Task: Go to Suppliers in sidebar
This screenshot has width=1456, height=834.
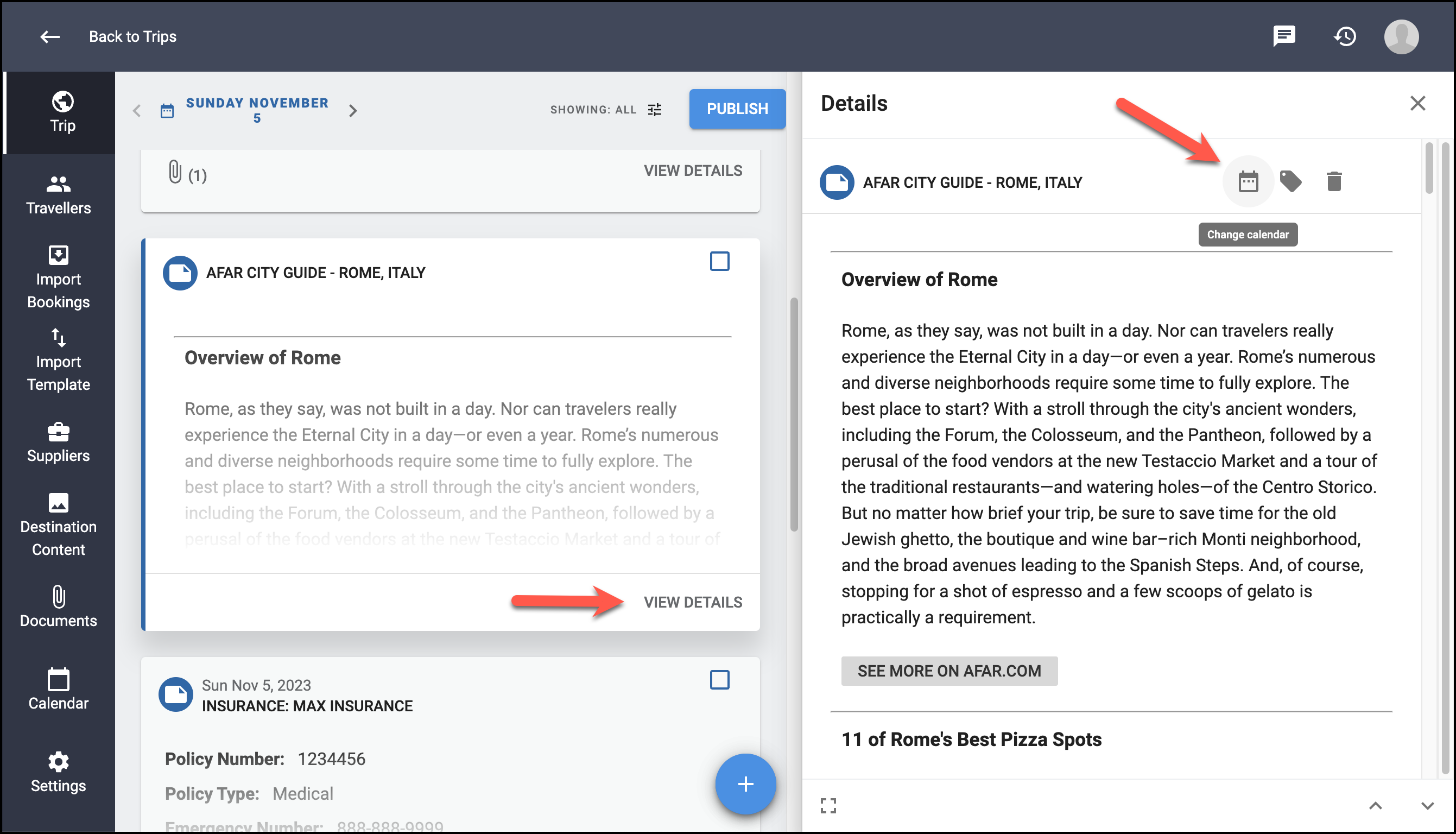Action: coord(59,442)
